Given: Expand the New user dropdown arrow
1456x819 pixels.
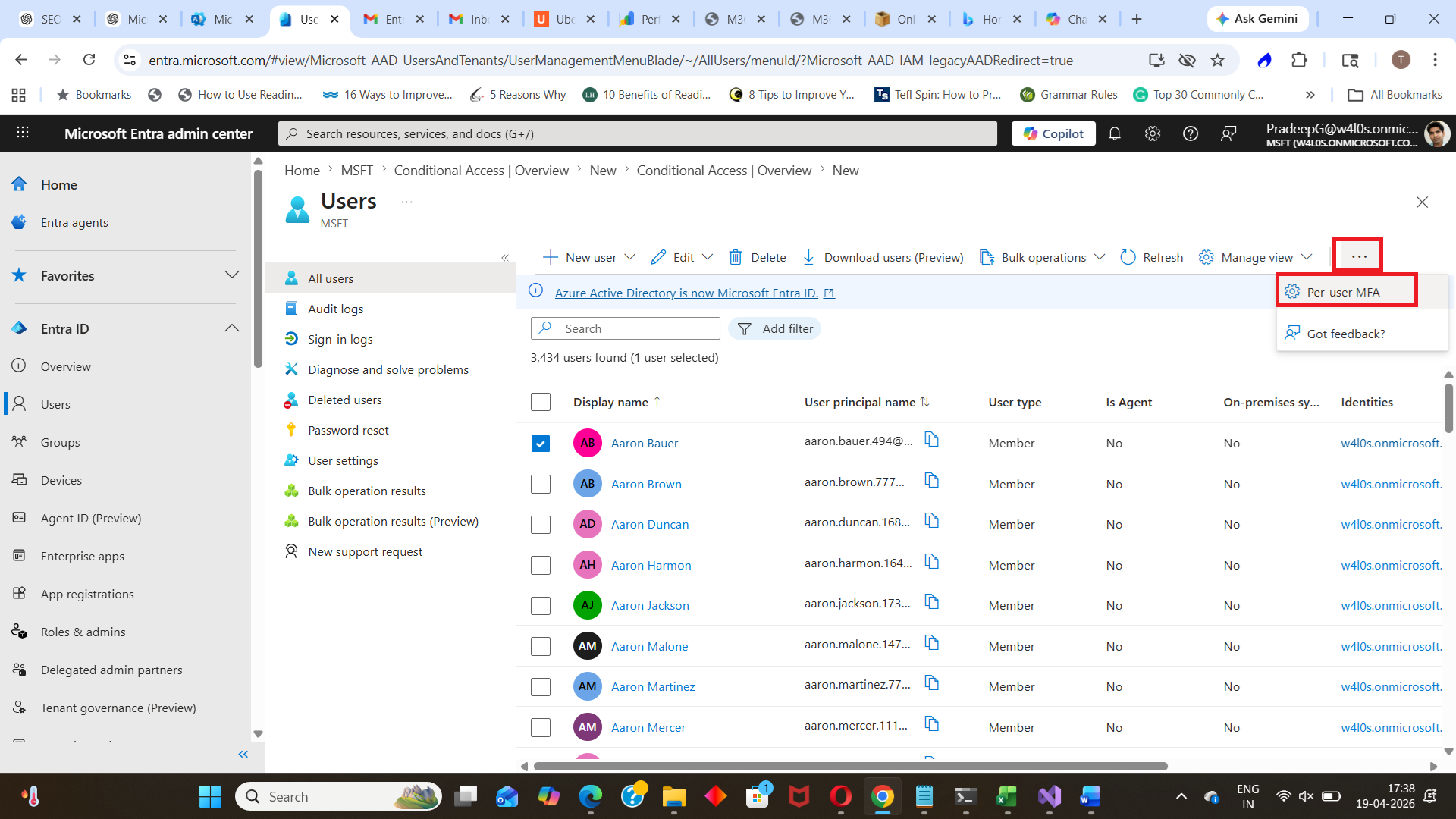Looking at the screenshot, I should tap(629, 257).
